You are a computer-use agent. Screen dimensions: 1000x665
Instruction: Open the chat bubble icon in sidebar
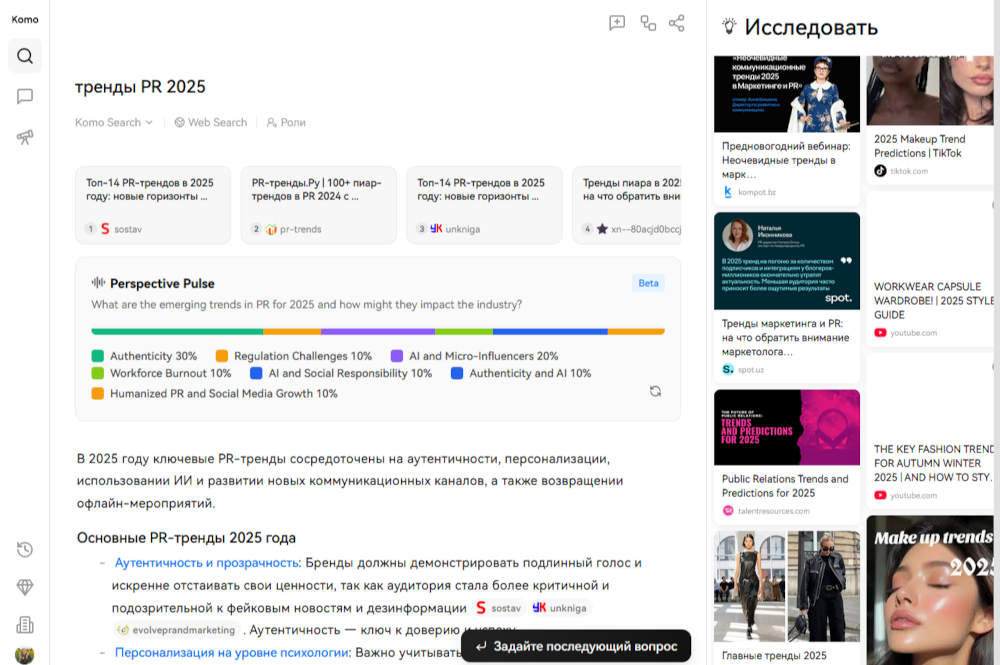point(25,96)
